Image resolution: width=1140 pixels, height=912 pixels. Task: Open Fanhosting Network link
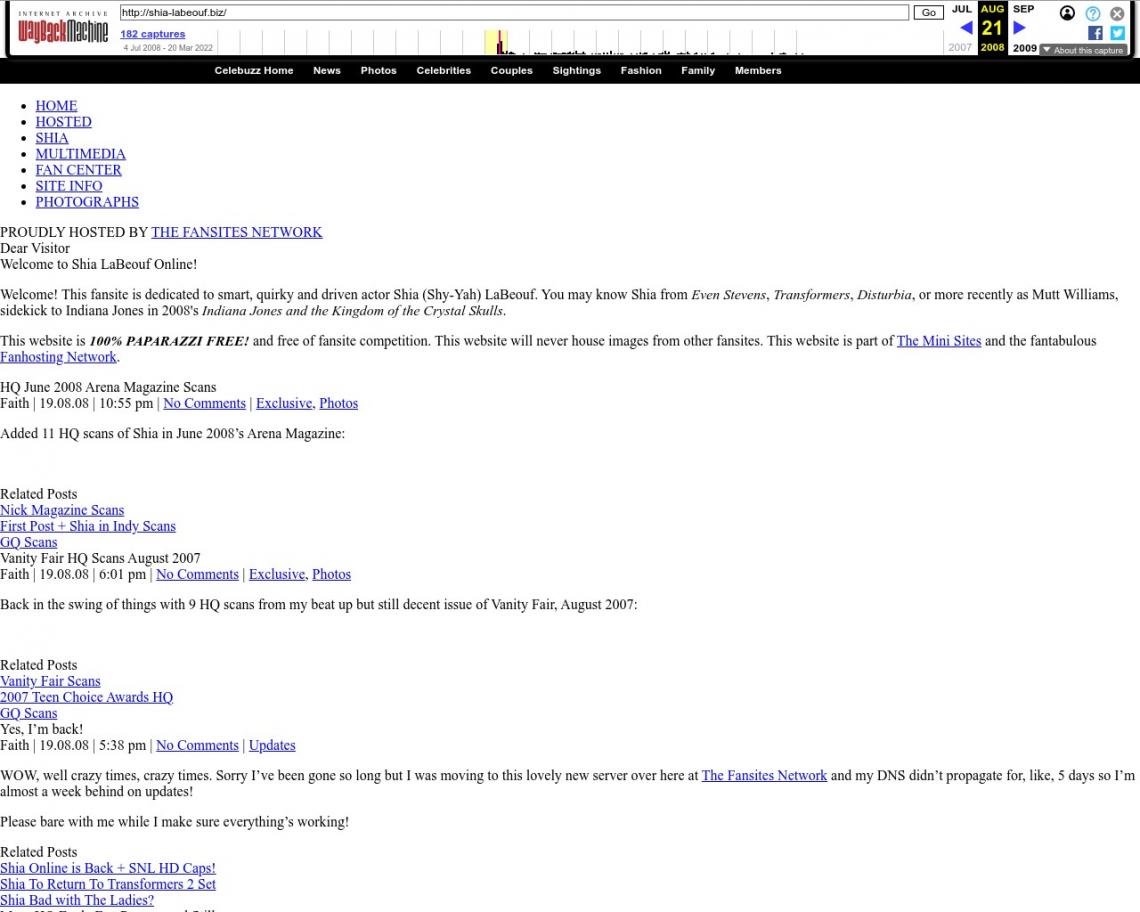click(58, 357)
